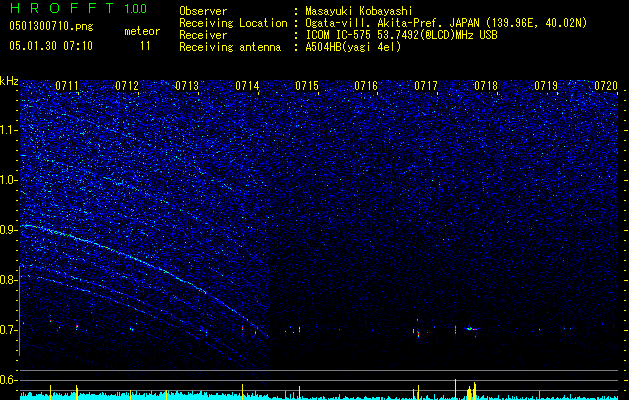Click the HROFFT title text
The height and width of the screenshot is (400, 629).
point(63,8)
